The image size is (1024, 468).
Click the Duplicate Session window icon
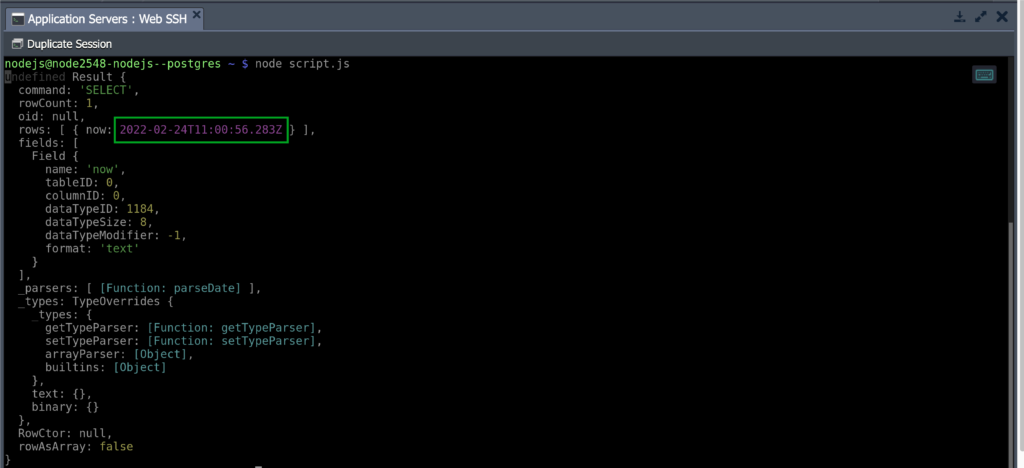[x=18, y=44]
